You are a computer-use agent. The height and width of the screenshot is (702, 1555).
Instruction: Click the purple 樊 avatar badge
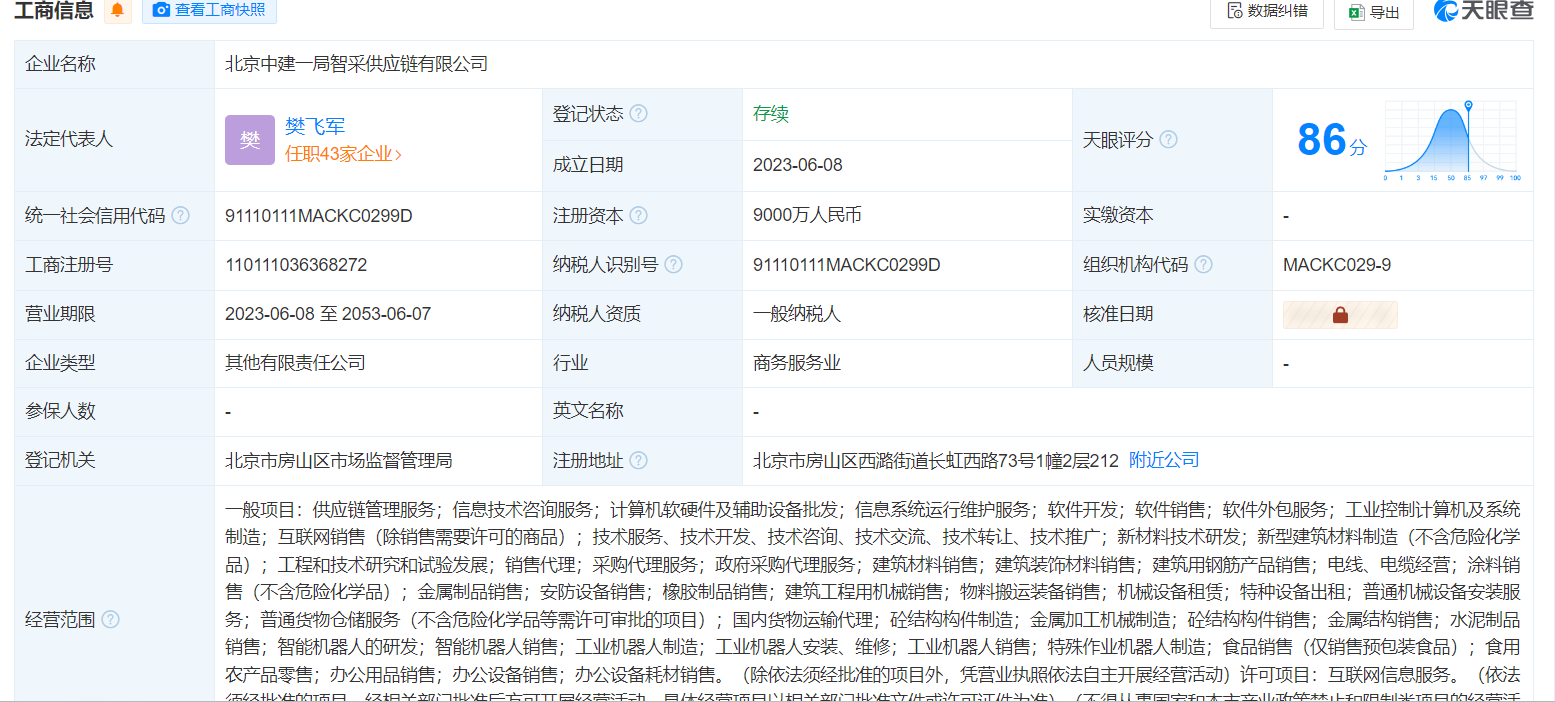(x=250, y=140)
